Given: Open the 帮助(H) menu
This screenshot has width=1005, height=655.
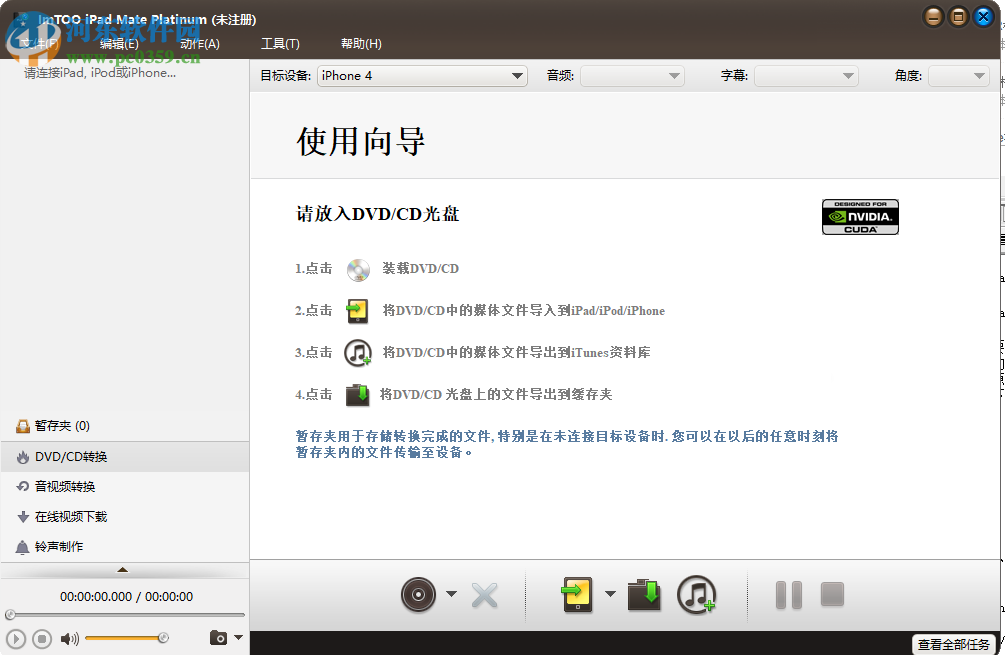Looking at the screenshot, I should [x=360, y=43].
